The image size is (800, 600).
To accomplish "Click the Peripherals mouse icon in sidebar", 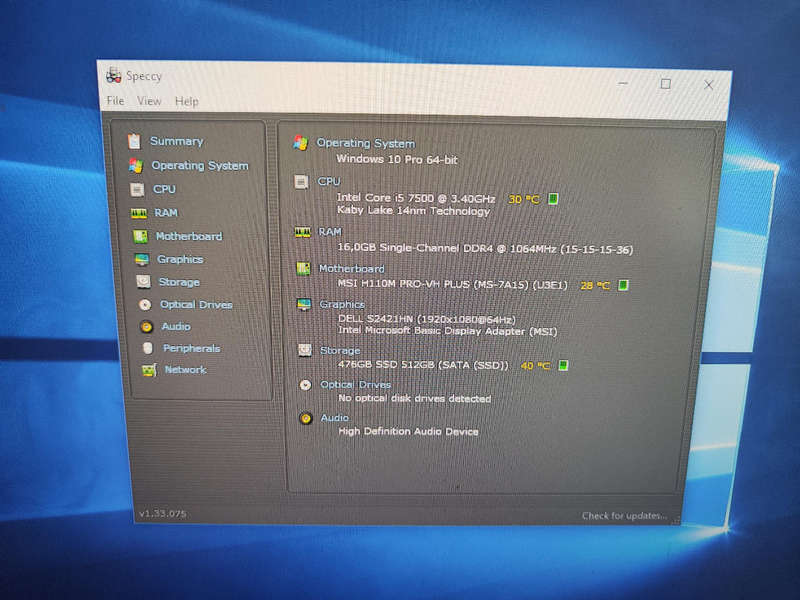I will click(148, 348).
